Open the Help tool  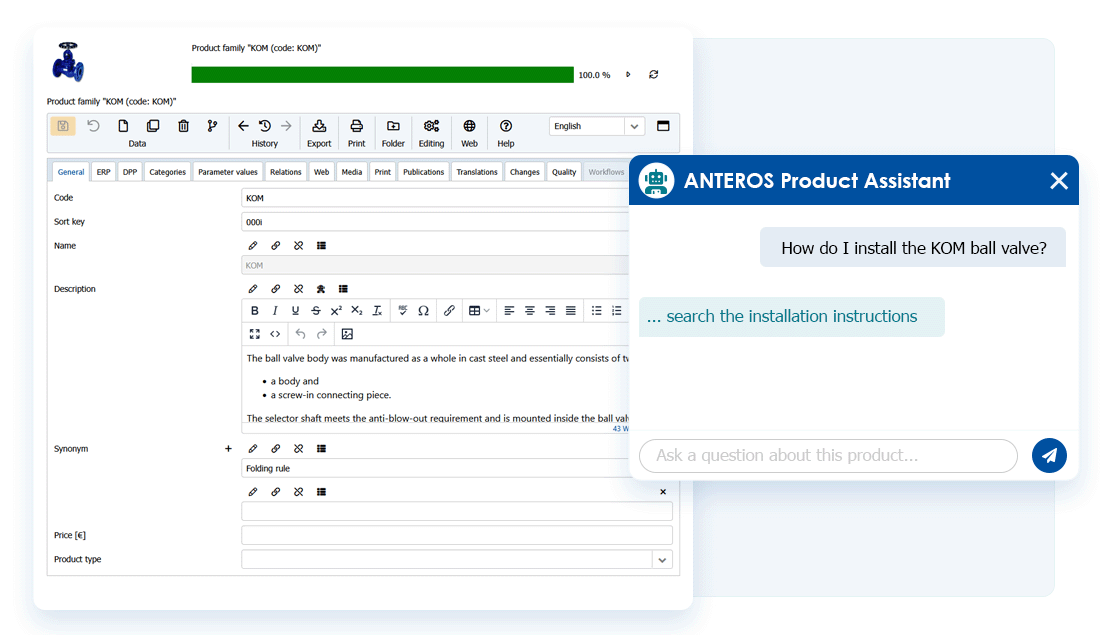point(506,133)
